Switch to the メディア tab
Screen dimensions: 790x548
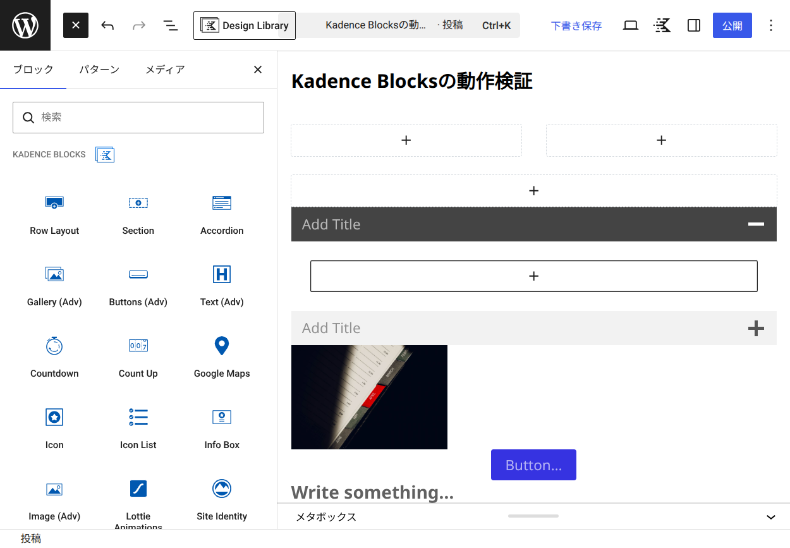pos(165,70)
